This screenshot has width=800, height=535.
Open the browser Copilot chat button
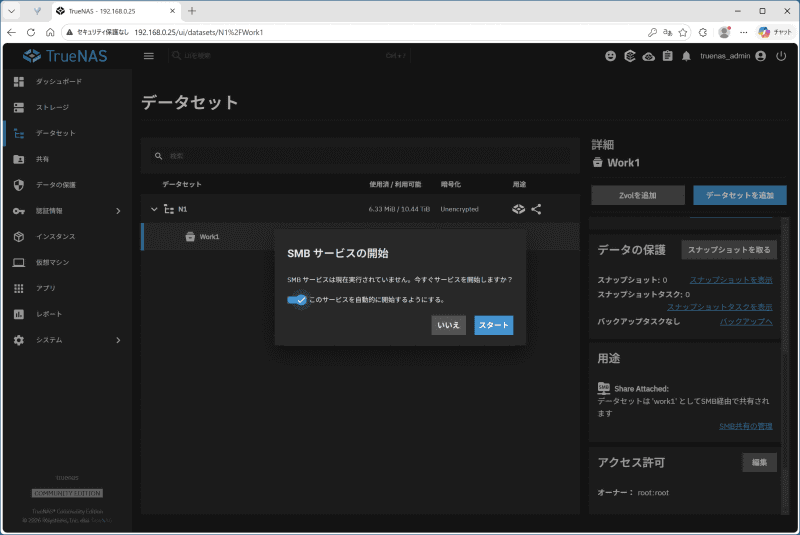click(775, 32)
